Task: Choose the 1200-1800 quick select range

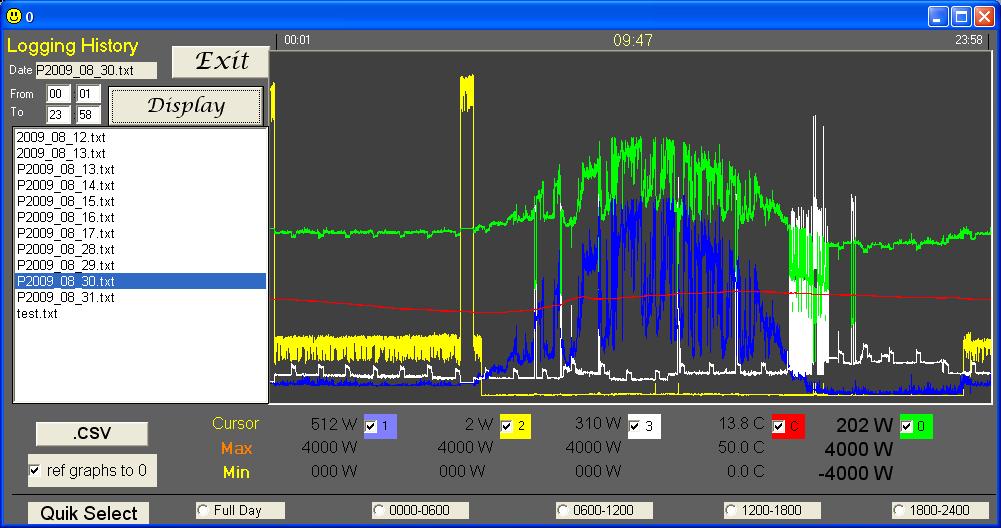Action: tap(731, 511)
